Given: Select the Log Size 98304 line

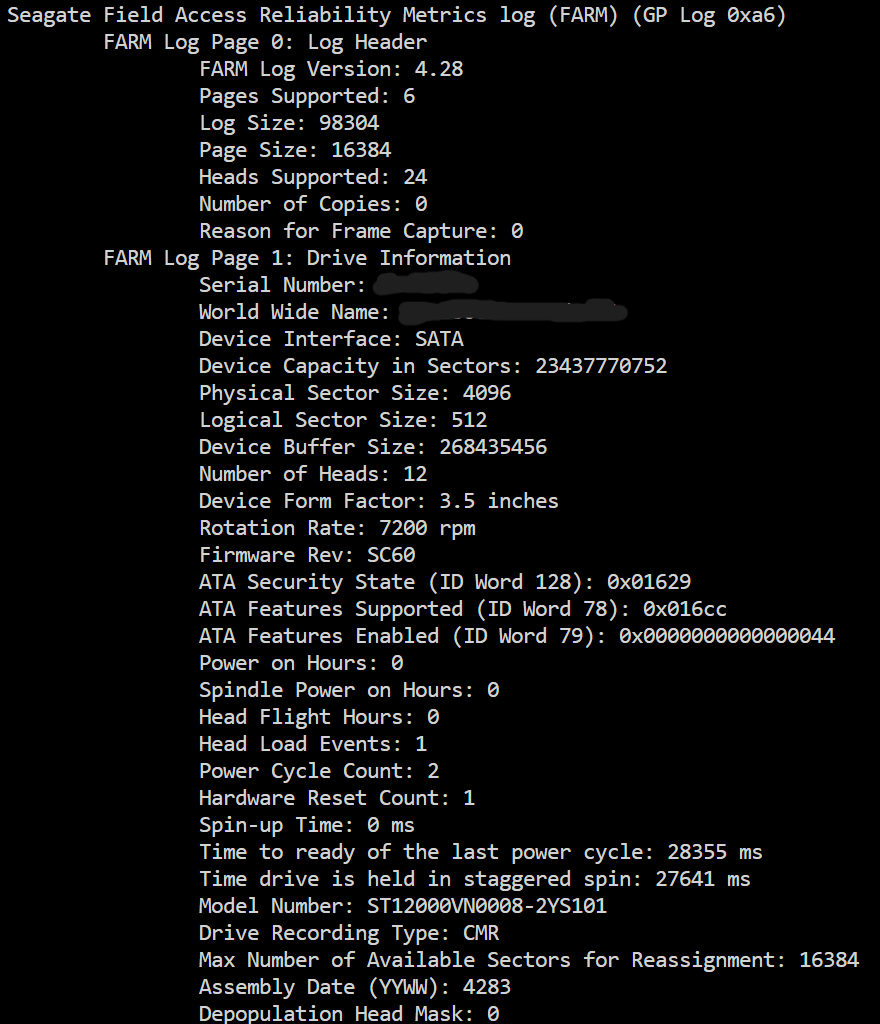Looking at the screenshot, I should tap(289, 123).
